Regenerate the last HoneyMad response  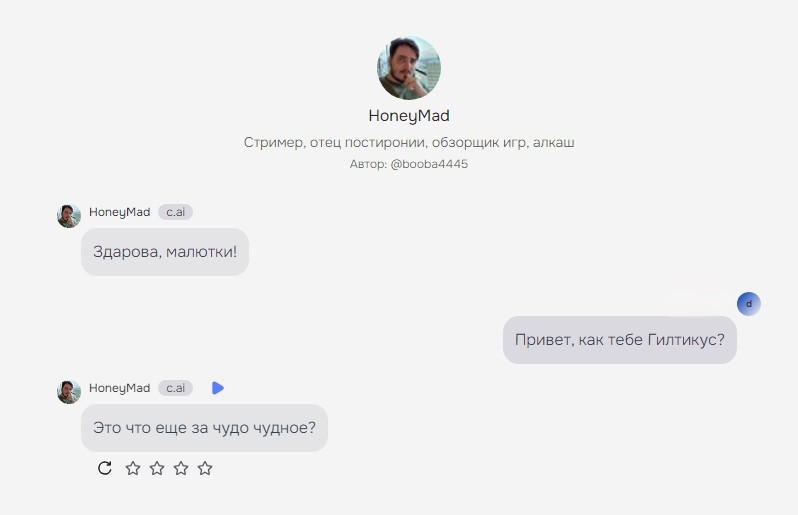tap(105, 468)
